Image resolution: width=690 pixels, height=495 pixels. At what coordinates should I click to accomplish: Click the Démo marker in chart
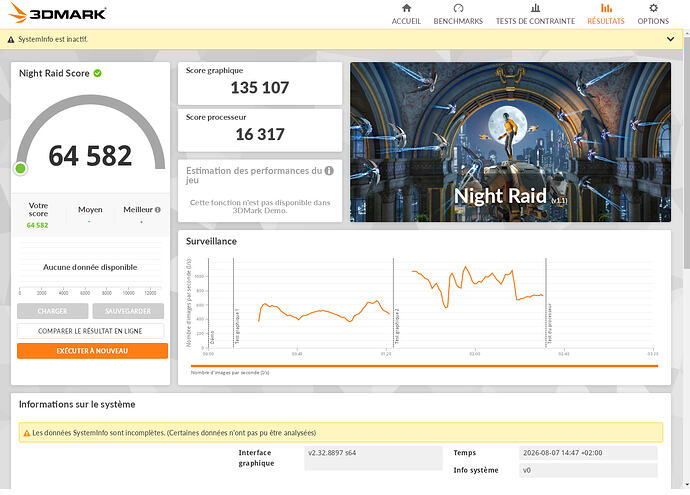pos(212,337)
